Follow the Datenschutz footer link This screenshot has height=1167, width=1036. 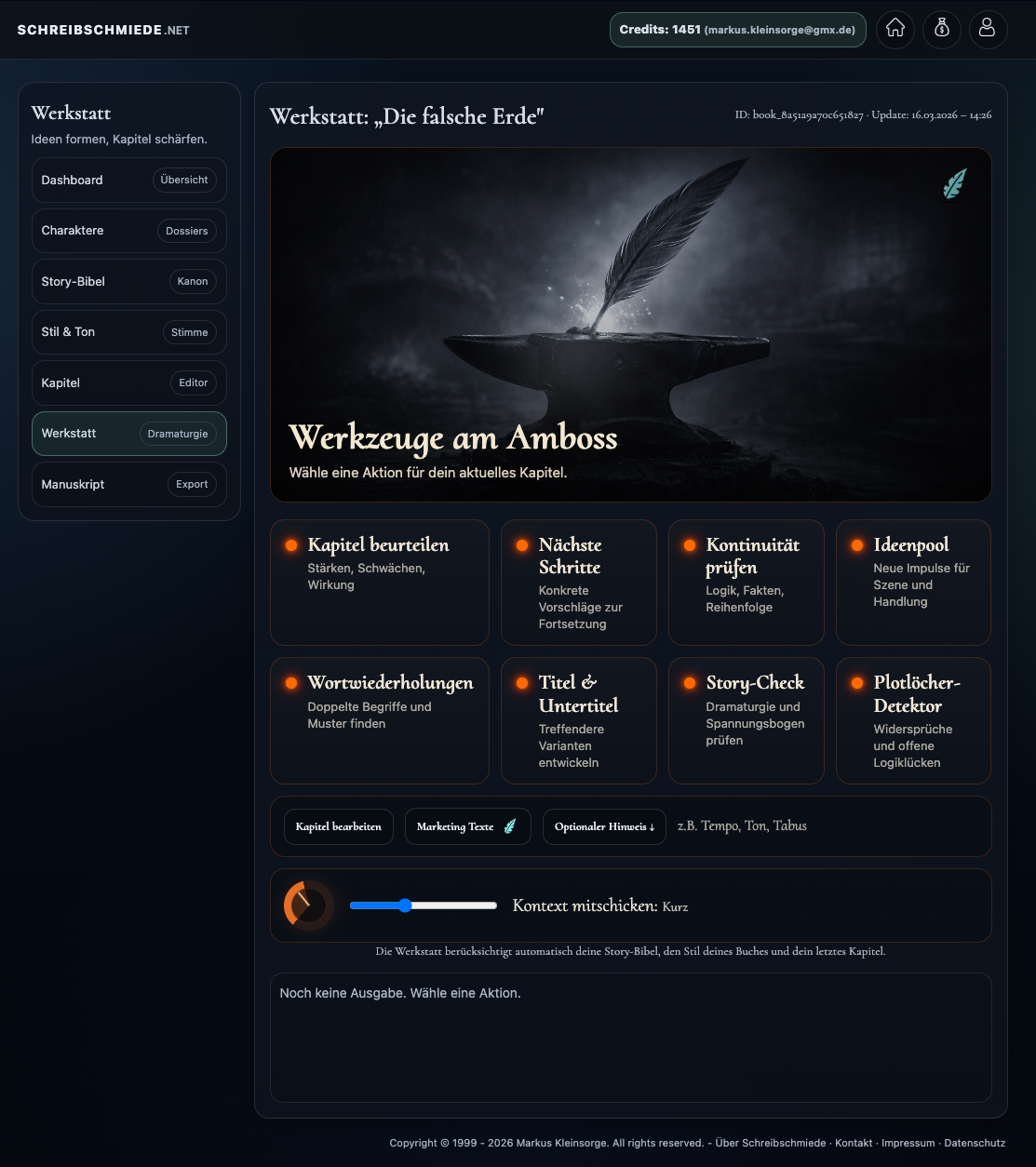point(974,1143)
